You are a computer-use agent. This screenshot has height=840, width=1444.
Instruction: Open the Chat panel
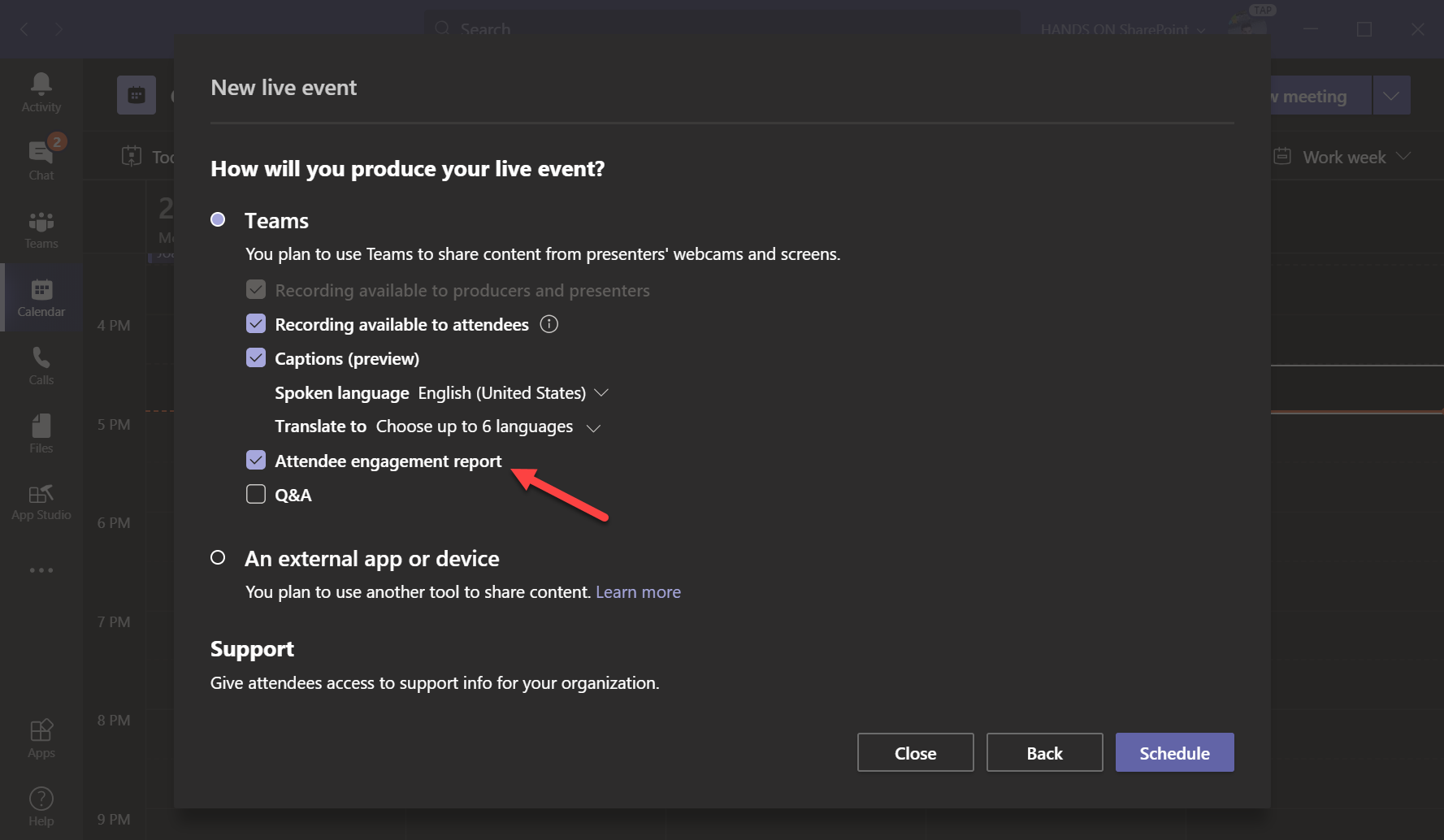click(41, 157)
